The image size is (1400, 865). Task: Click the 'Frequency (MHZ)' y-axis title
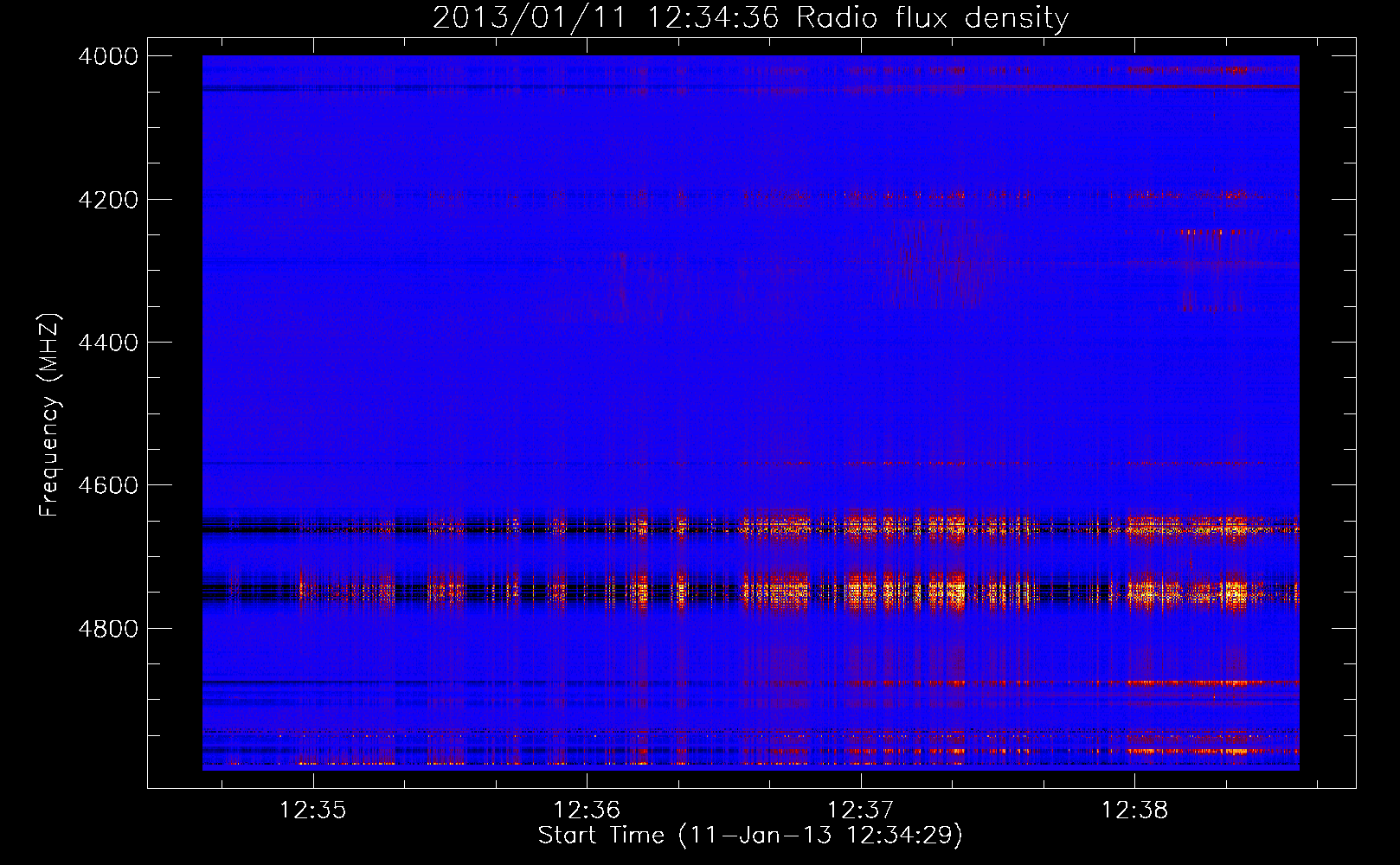49,414
